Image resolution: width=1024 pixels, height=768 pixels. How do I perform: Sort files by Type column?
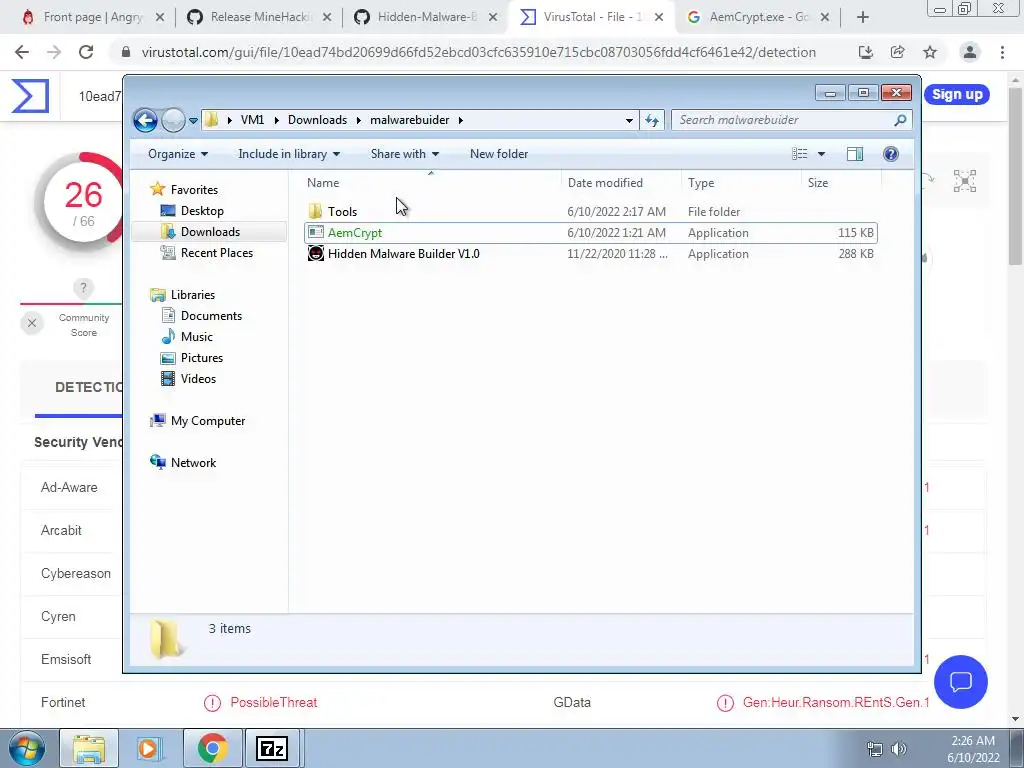(x=741, y=183)
